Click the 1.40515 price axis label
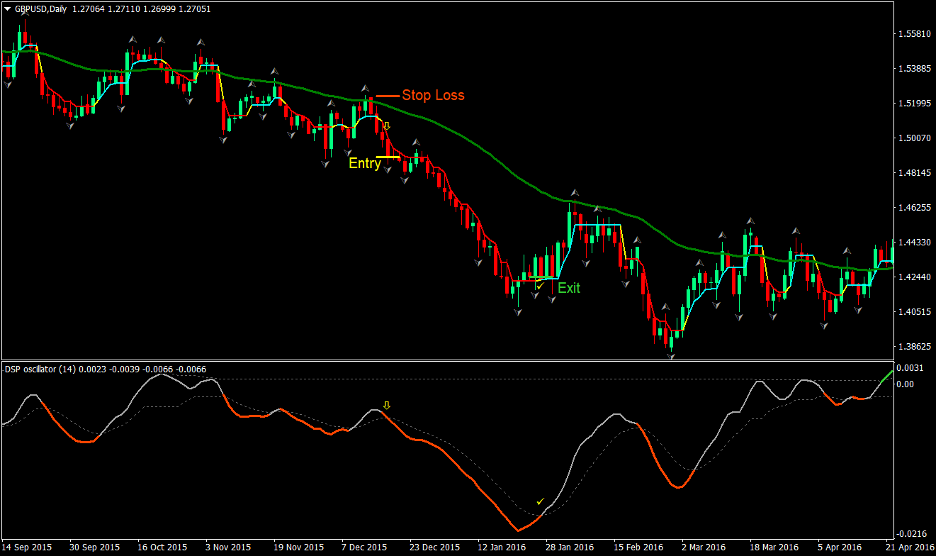This screenshot has height=556, width=936. click(x=915, y=311)
